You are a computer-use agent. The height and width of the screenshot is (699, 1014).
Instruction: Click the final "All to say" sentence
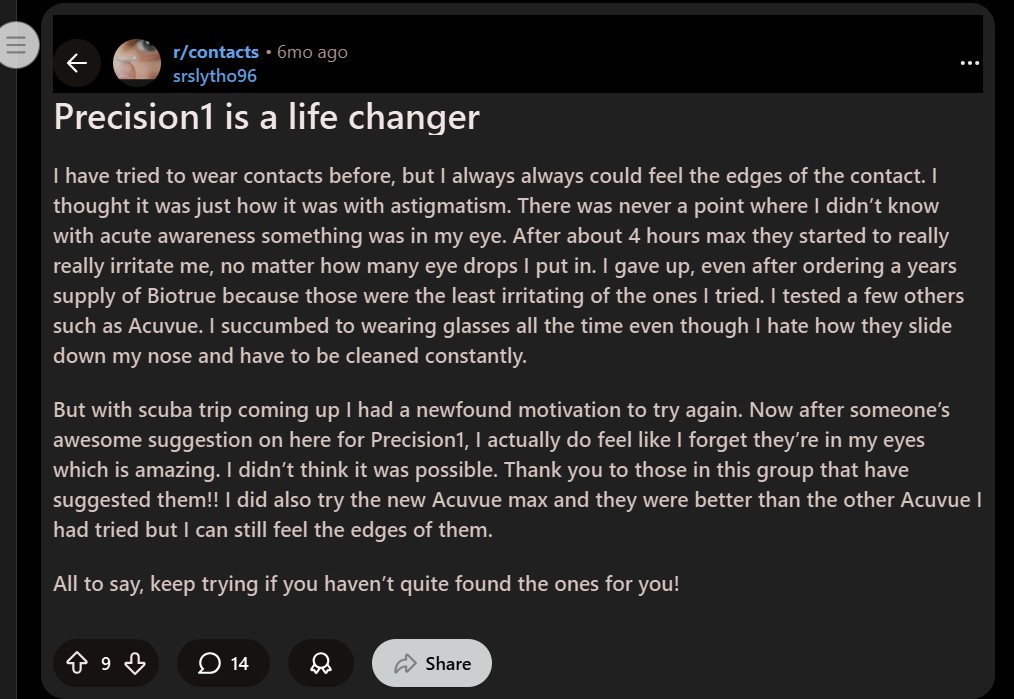click(x=366, y=583)
